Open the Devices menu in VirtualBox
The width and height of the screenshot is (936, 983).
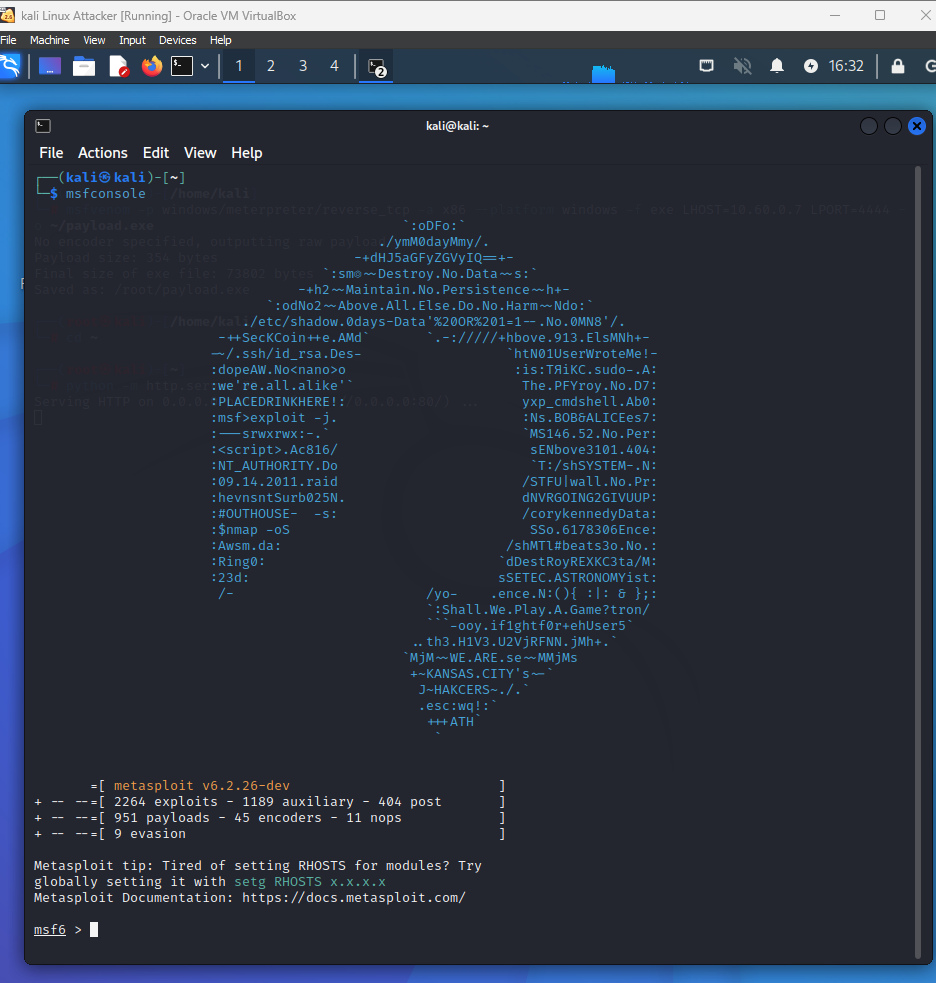[177, 40]
